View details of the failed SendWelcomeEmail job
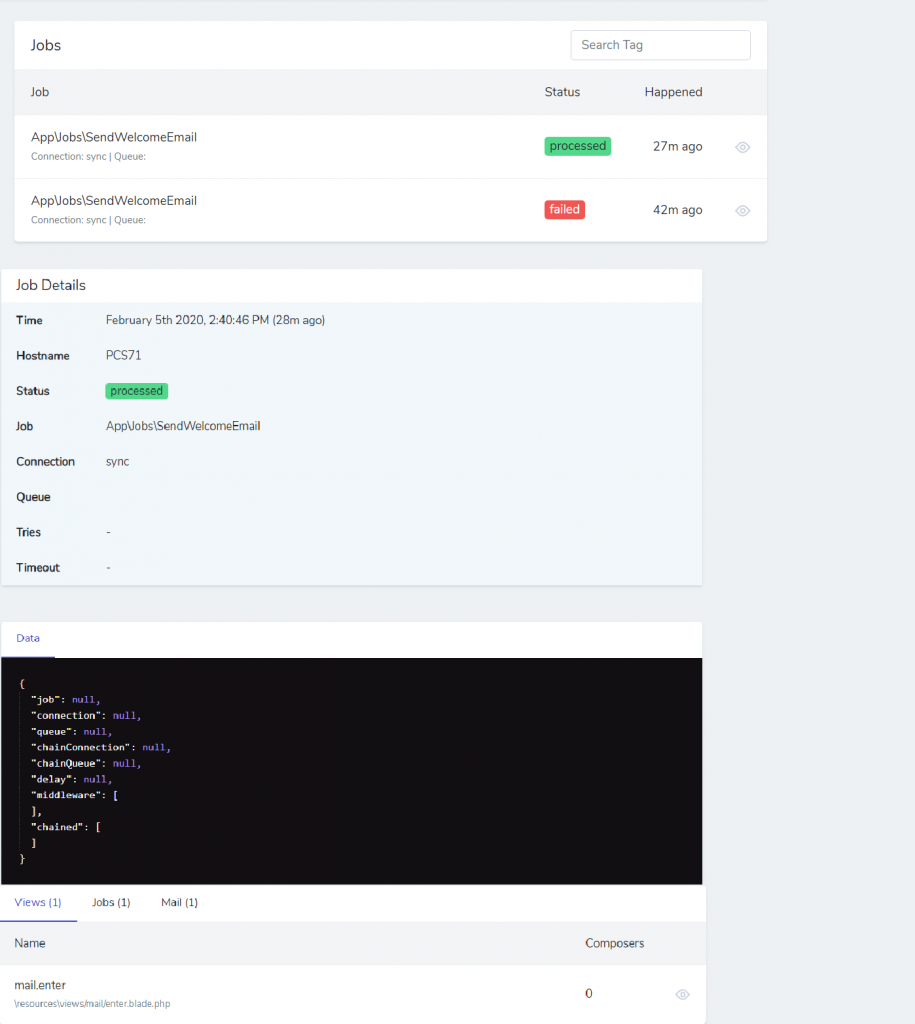The height and width of the screenshot is (1024, 915). click(x=743, y=210)
